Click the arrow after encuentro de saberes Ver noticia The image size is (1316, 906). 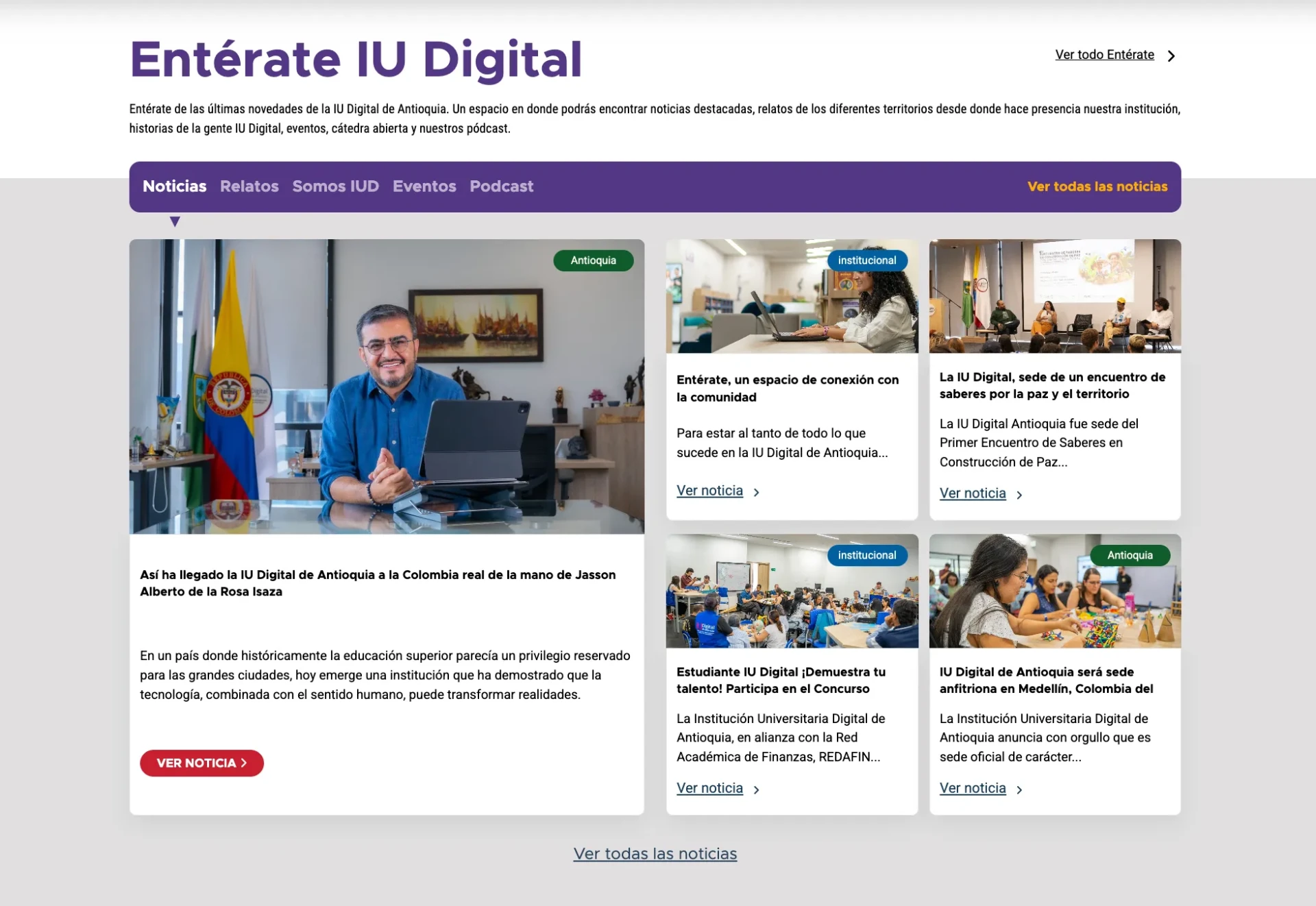tap(1019, 495)
